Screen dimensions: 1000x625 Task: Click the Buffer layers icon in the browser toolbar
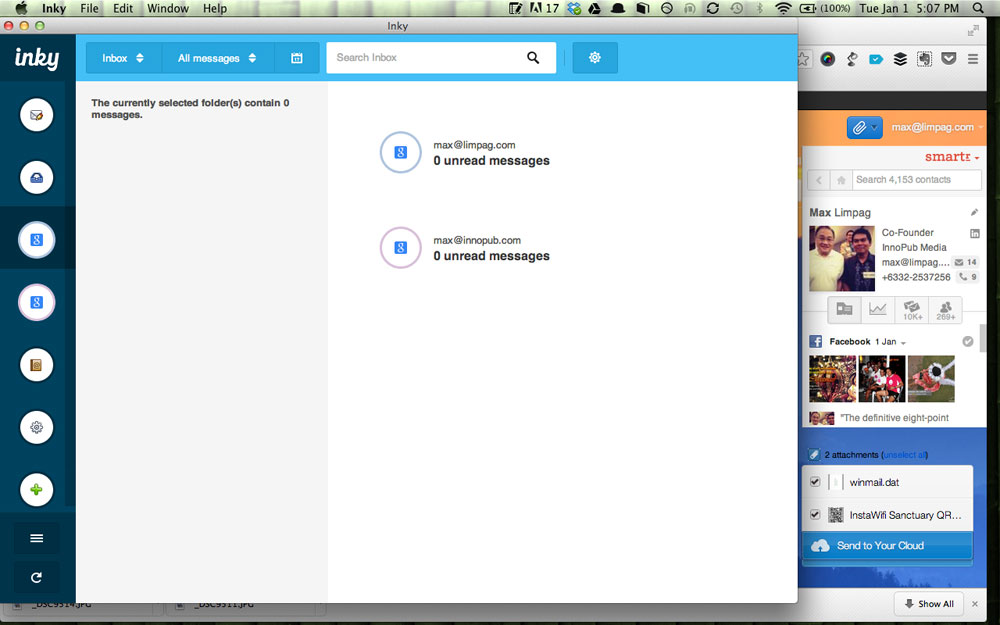coord(900,59)
